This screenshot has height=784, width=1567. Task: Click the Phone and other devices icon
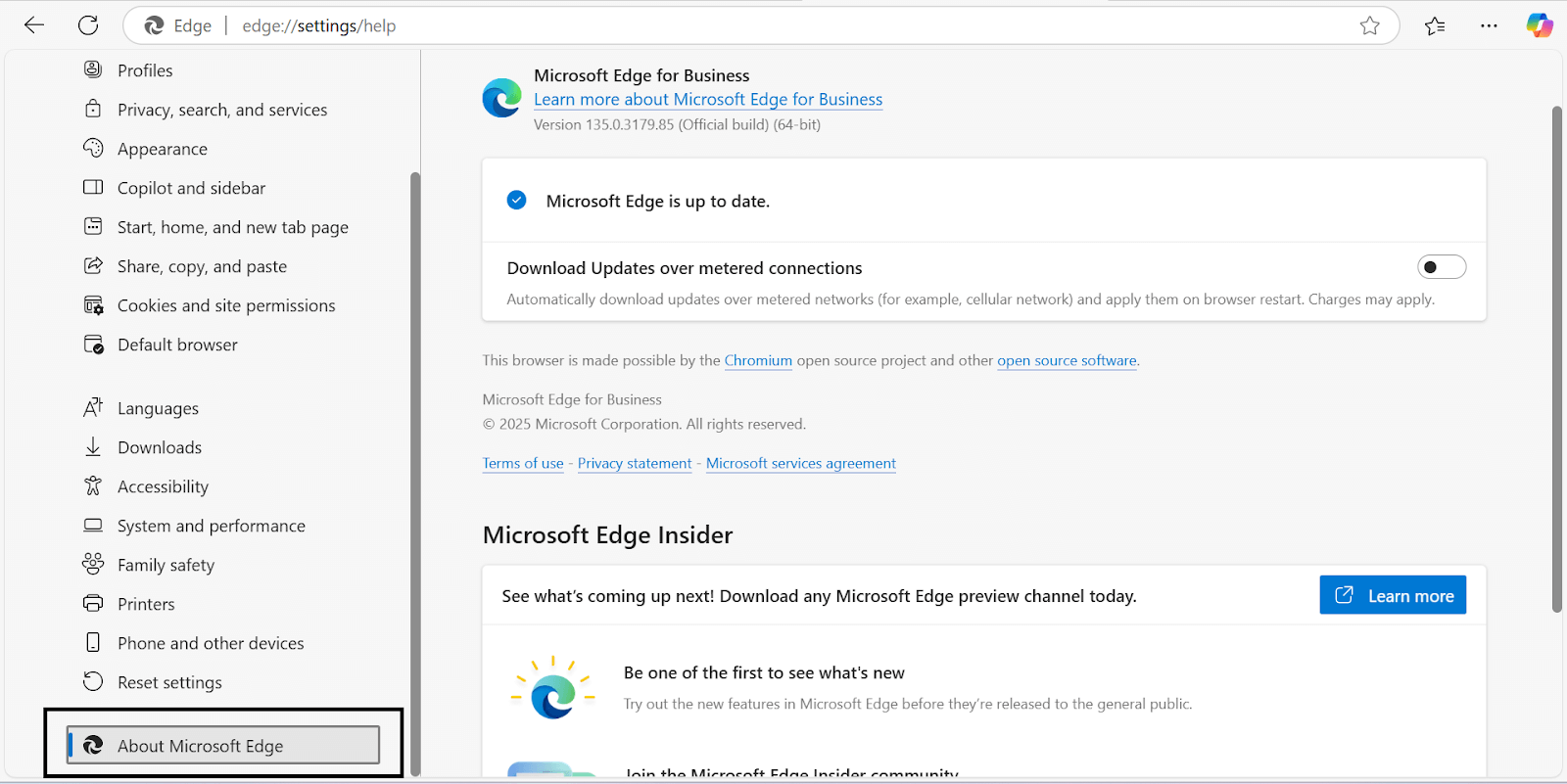93,642
